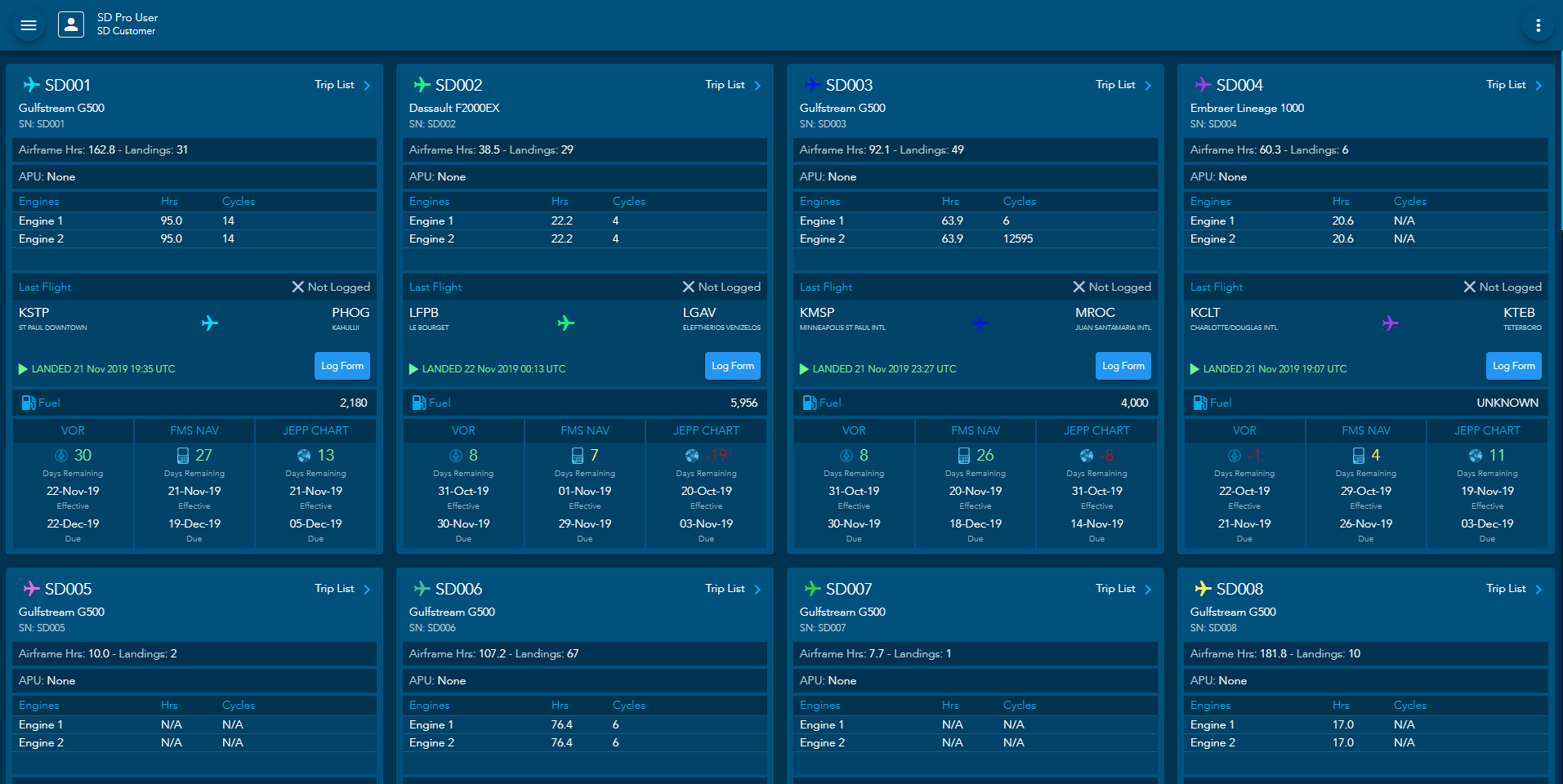The image size is (1563, 784).
Task: Click the blue airplane icon beside SD003
Action: pyautogui.click(x=812, y=84)
